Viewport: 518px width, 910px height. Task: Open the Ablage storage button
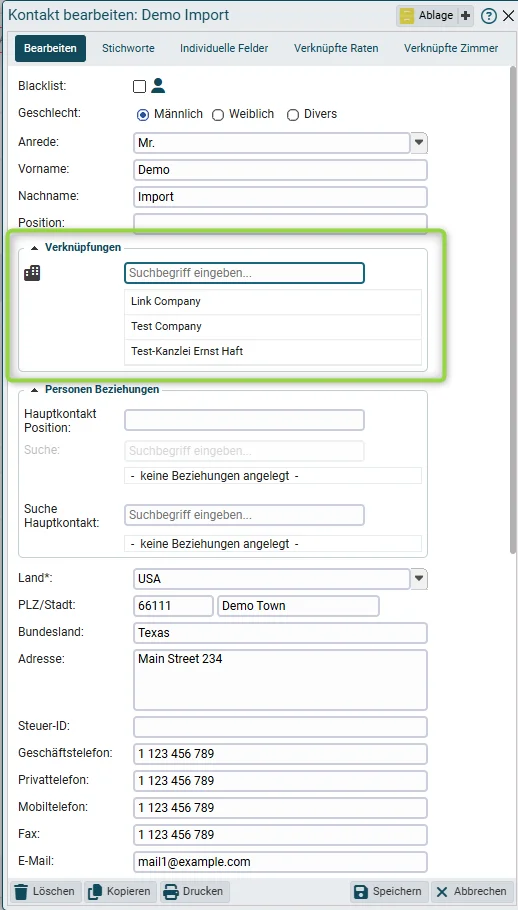(427, 16)
